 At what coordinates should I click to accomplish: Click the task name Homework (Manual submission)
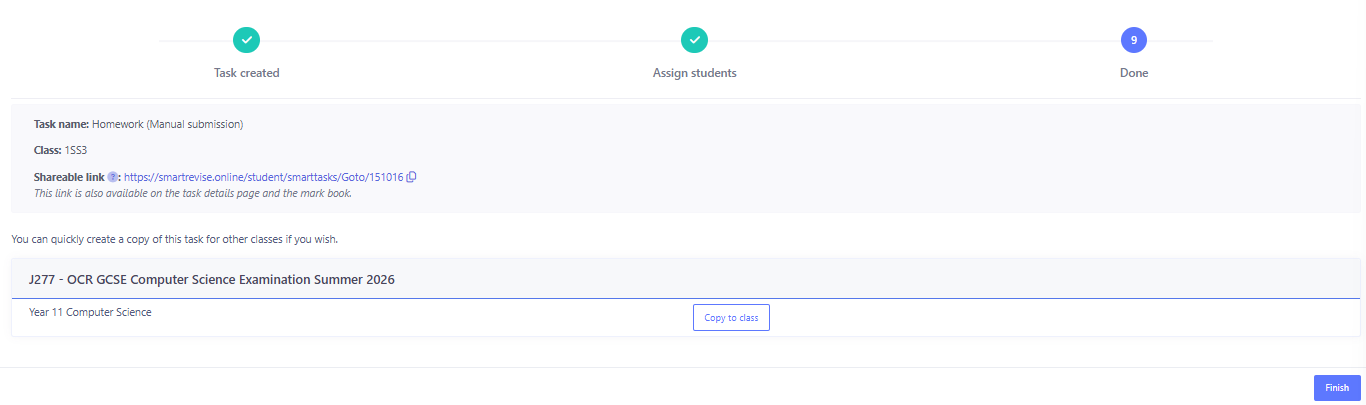tap(167, 125)
